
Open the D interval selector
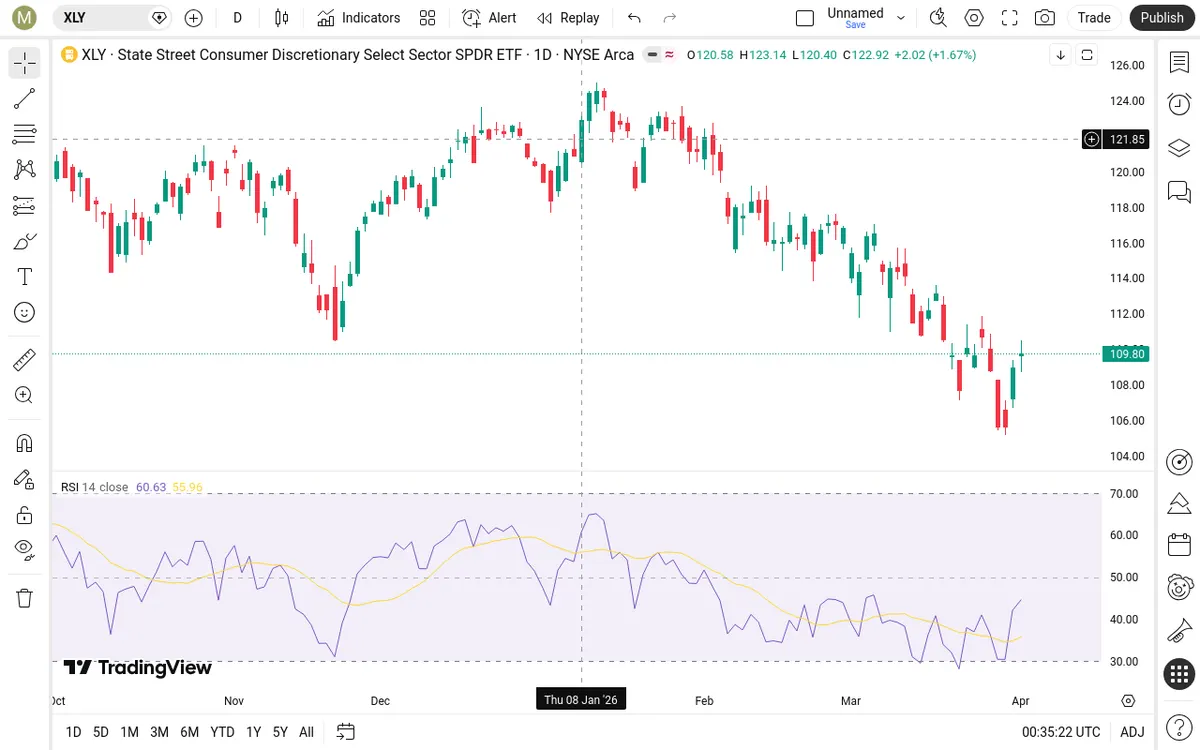[x=237, y=18]
